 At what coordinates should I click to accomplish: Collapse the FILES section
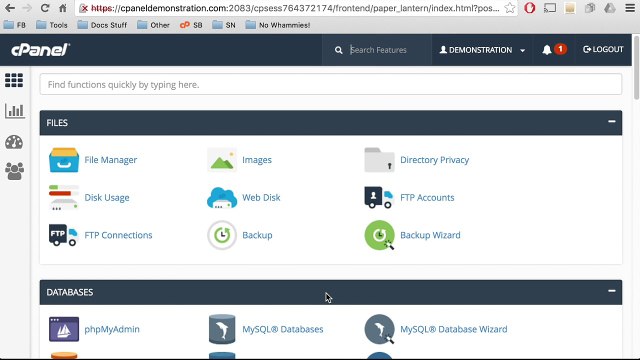coord(611,121)
